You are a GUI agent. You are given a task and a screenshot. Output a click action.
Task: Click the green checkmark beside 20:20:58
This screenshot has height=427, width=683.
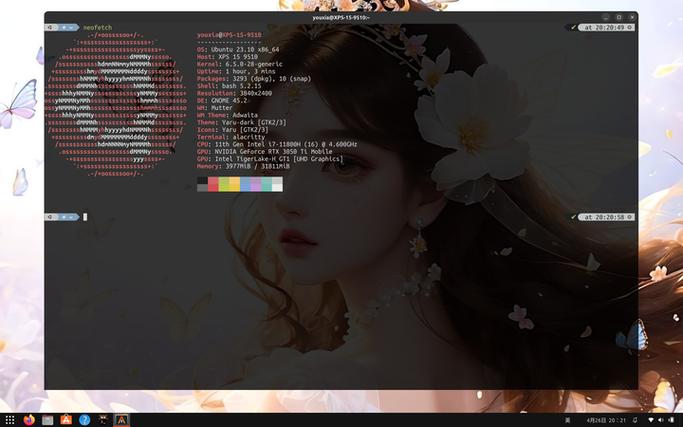pos(574,217)
